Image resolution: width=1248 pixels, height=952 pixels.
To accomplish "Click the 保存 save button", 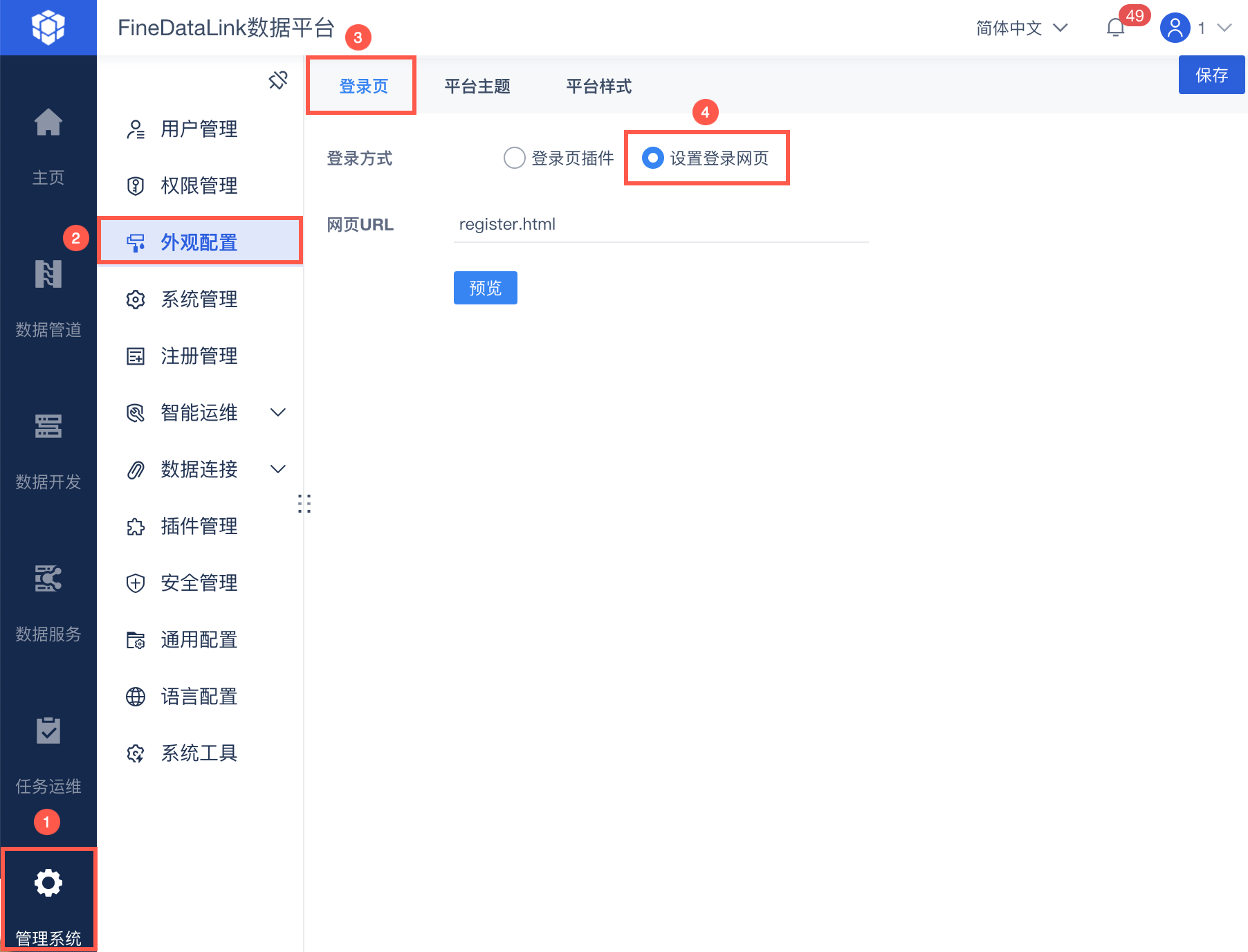I will click(1212, 75).
